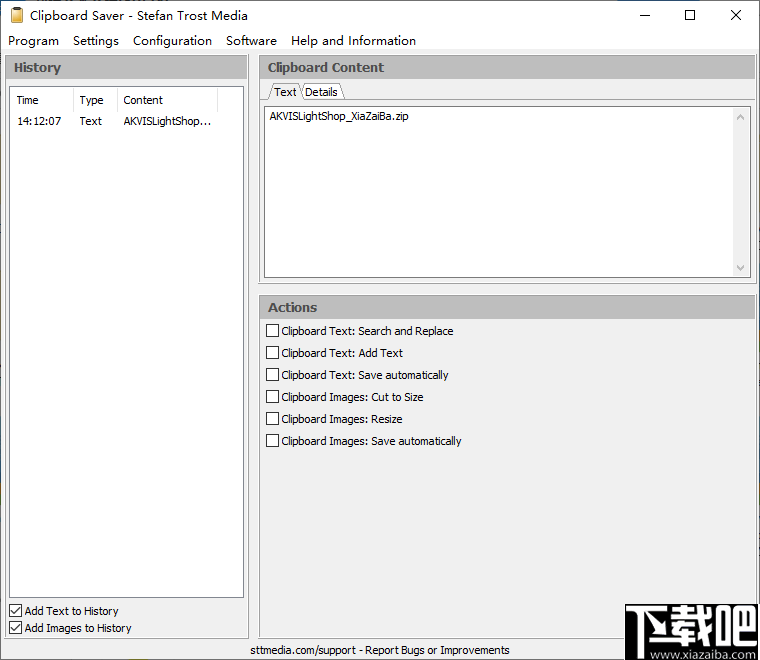Screen dimensions: 760x660
Task: Minimize the Clipboard Saver window
Action: coord(645,16)
